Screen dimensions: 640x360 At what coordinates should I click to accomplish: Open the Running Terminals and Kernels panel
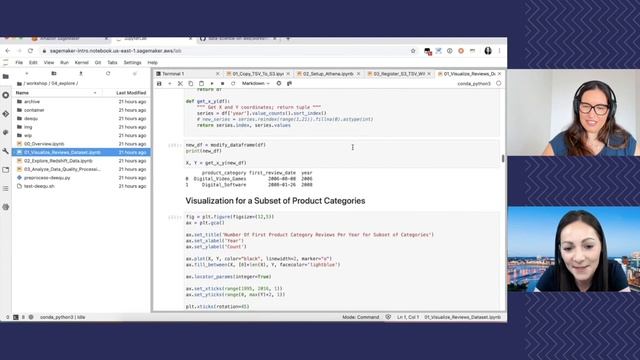pos(5,95)
